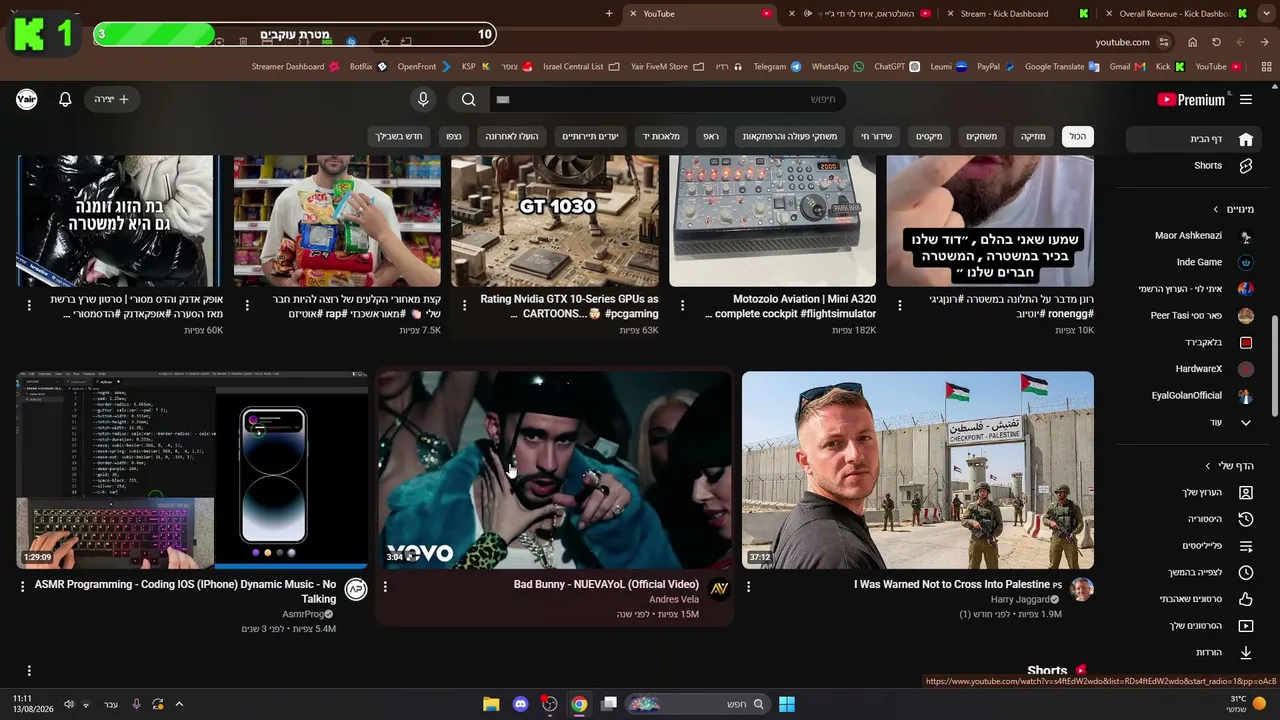Open volume control in the system tray
Screen dimensions: 1280x720
(x=69, y=704)
